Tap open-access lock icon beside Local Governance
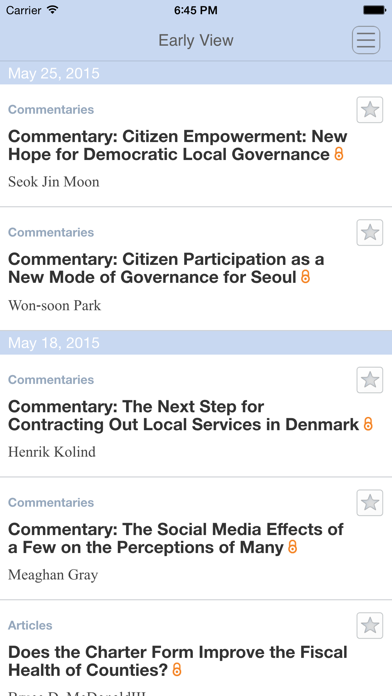 pyautogui.click(x=339, y=154)
